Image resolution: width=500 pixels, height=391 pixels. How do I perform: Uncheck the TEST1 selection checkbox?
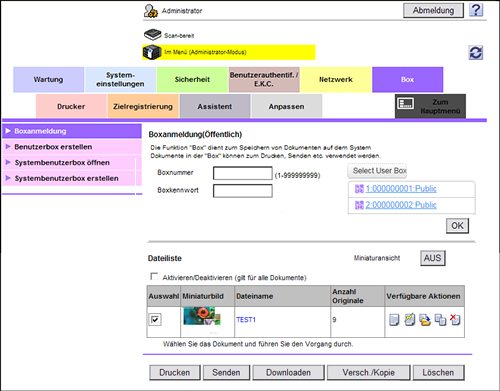click(x=155, y=320)
